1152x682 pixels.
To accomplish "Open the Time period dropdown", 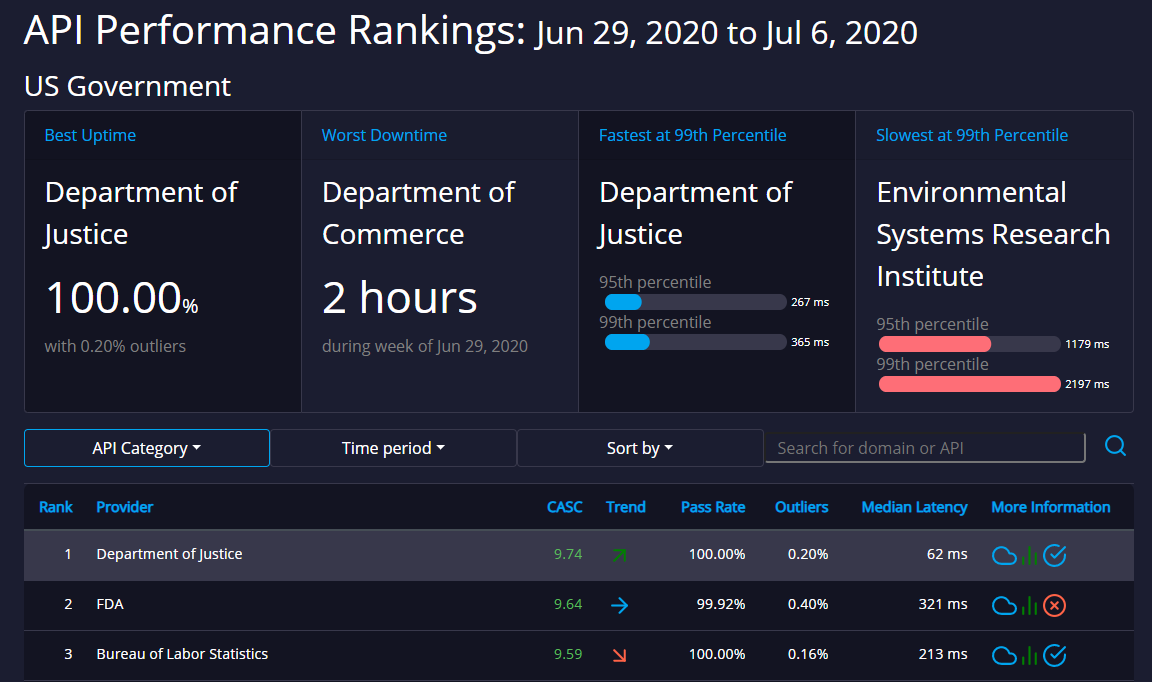I will 393,448.
